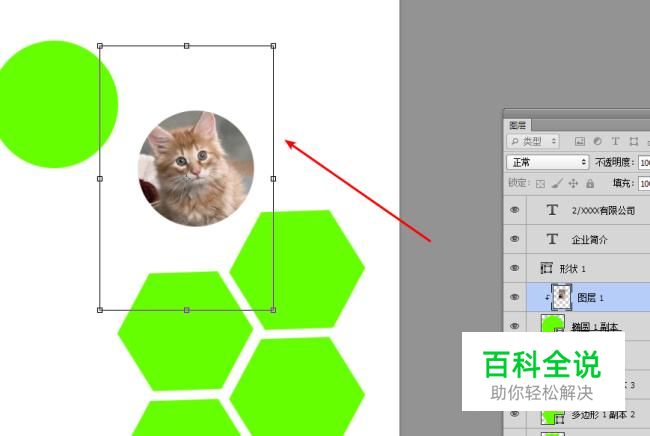The height and width of the screenshot is (436, 650).
Task: Toggle lock all padlock icon
Action: click(x=590, y=183)
